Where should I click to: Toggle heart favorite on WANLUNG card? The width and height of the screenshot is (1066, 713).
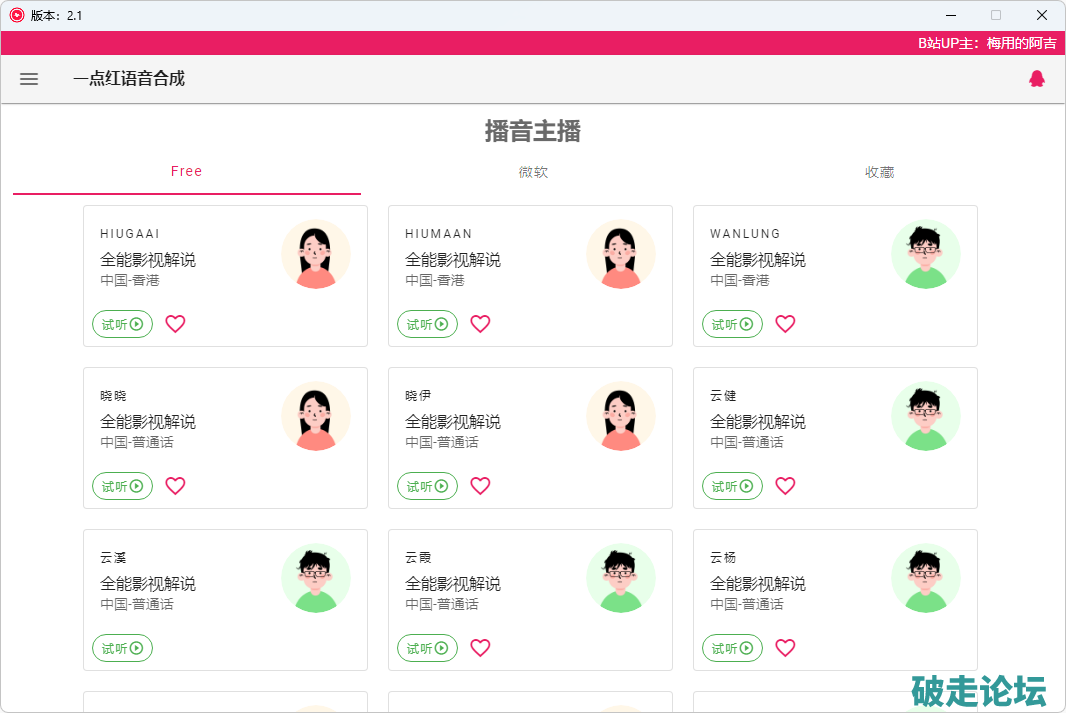point(785,324)
